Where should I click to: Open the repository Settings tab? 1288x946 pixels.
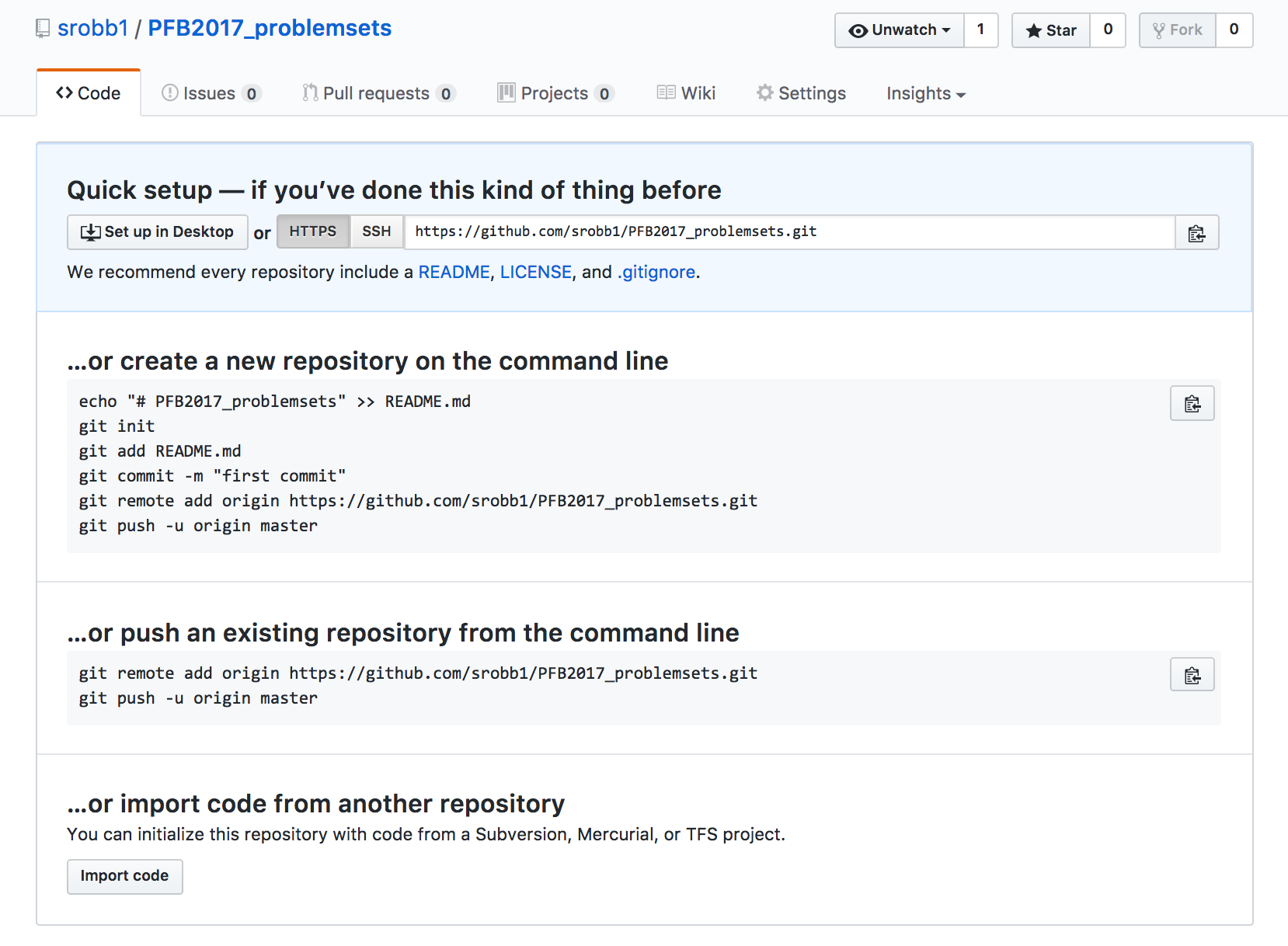[x=801, y=93]
